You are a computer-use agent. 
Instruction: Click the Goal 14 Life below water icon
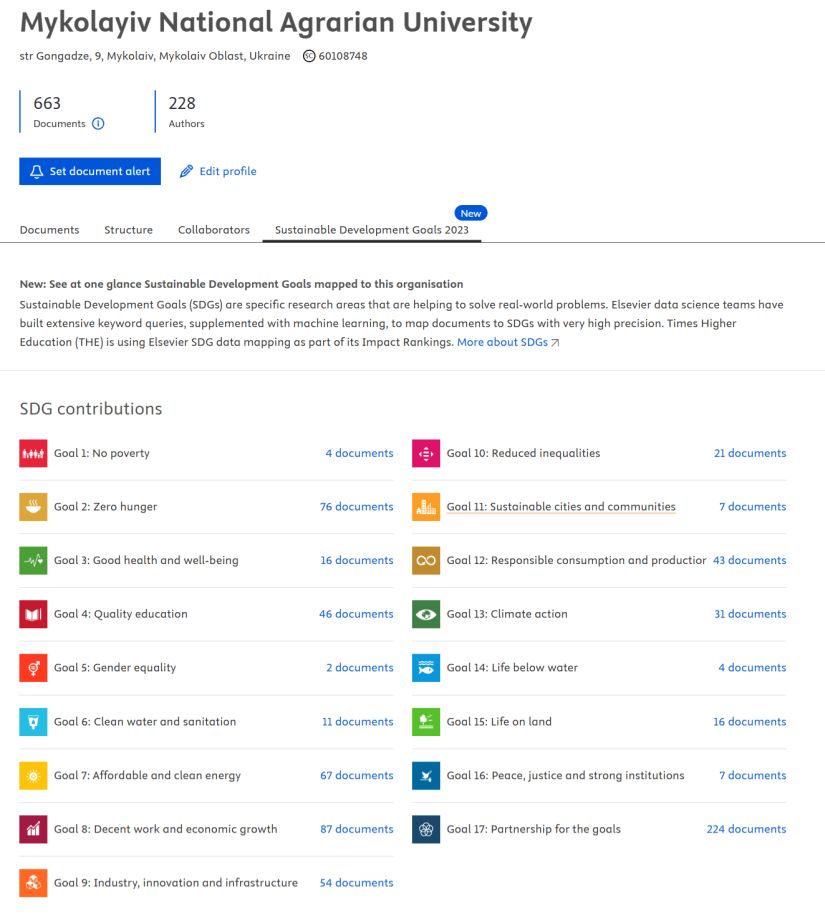click(x=426, y=668)
